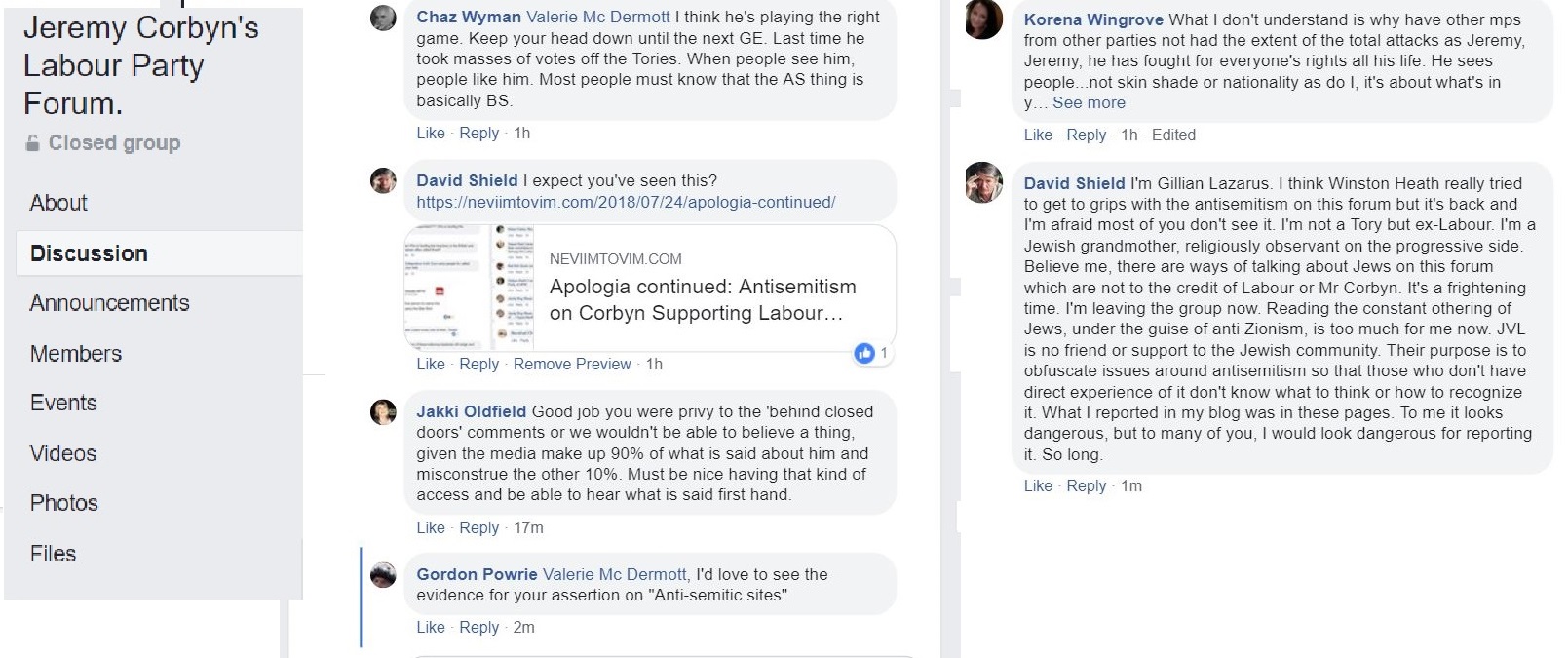Click David Shield's avatar on the Gillian Lazarus comment
The image size is (1568, 658).
coord(983,182)
